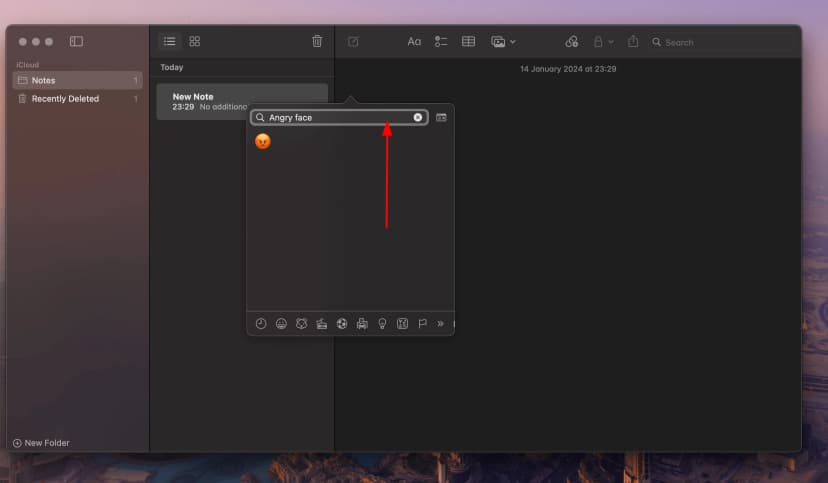
Task: Open Smileys & People emoji category
Action: [x=281, y=324]
